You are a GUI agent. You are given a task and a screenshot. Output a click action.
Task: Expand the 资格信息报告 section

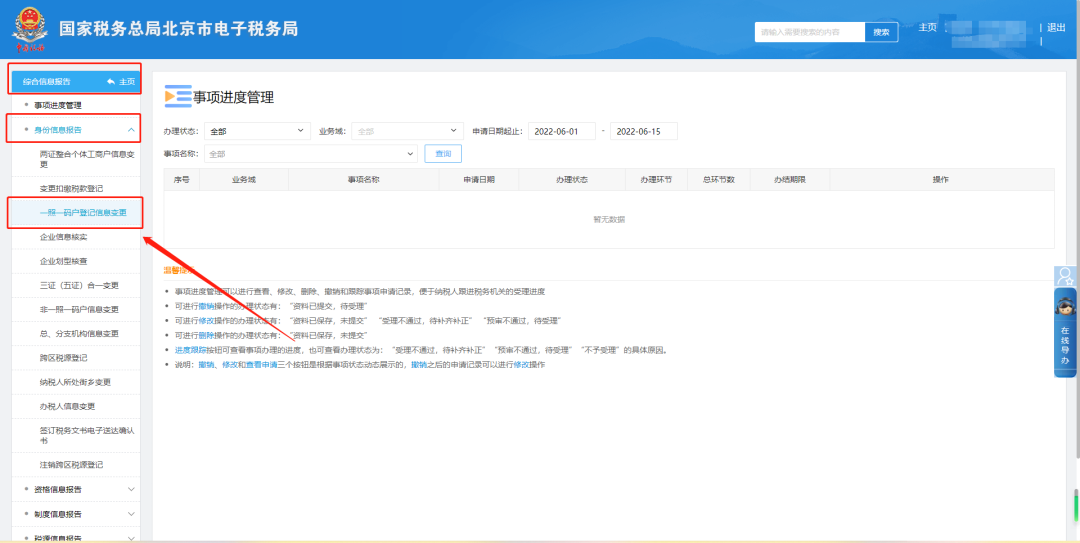[x=131, y=489]
